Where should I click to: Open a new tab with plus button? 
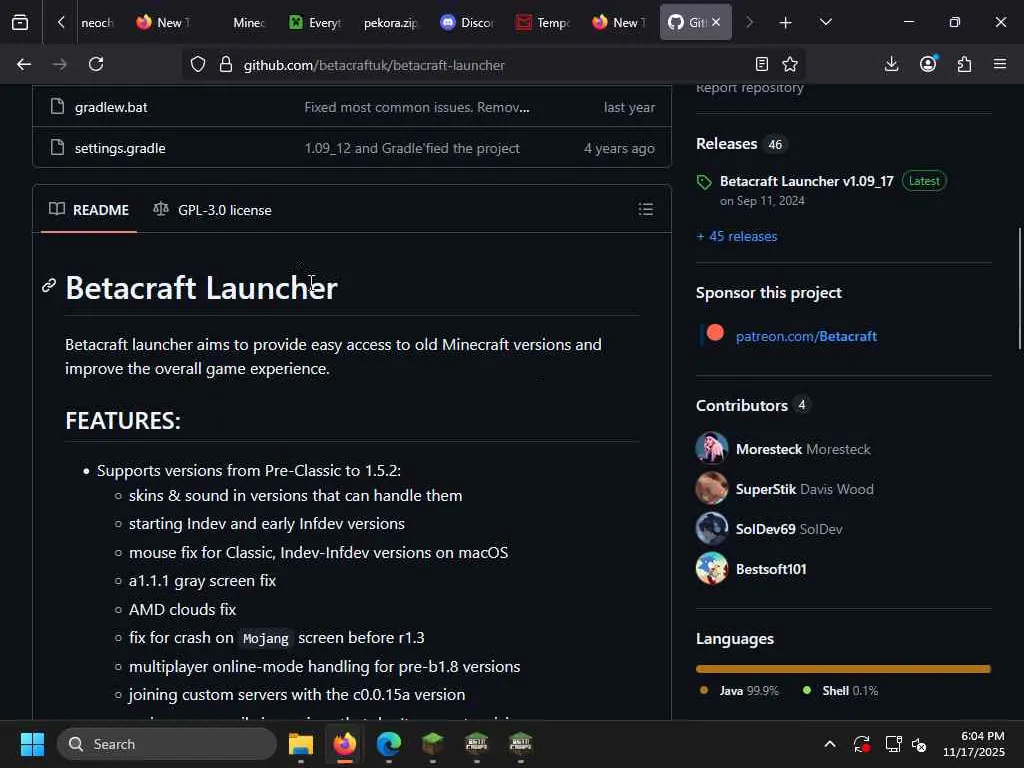coord(786,23)
